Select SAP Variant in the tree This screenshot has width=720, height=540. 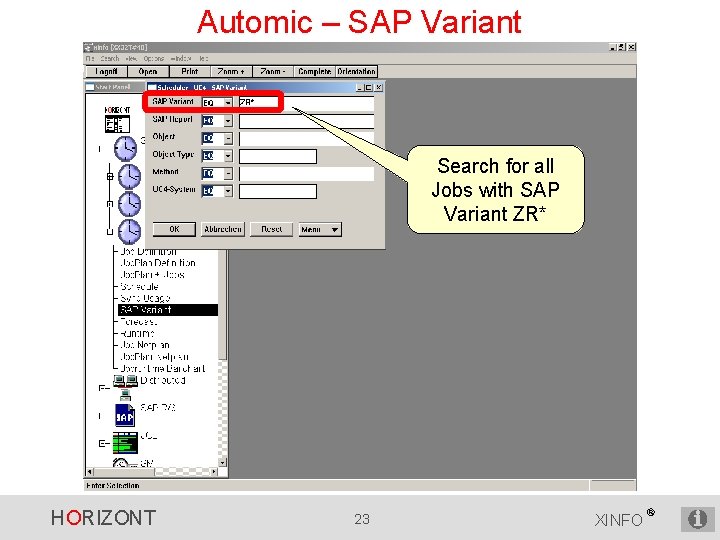(x=168, y=310)
